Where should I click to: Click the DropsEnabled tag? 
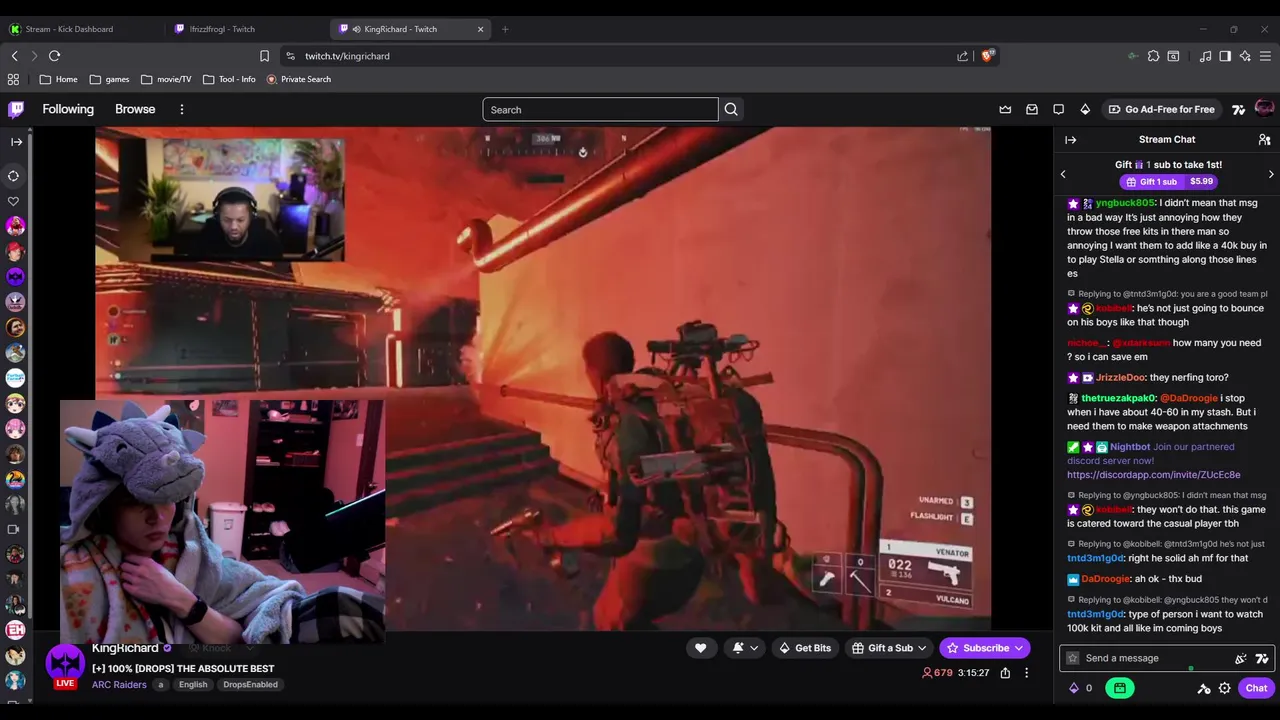[250, 685]
